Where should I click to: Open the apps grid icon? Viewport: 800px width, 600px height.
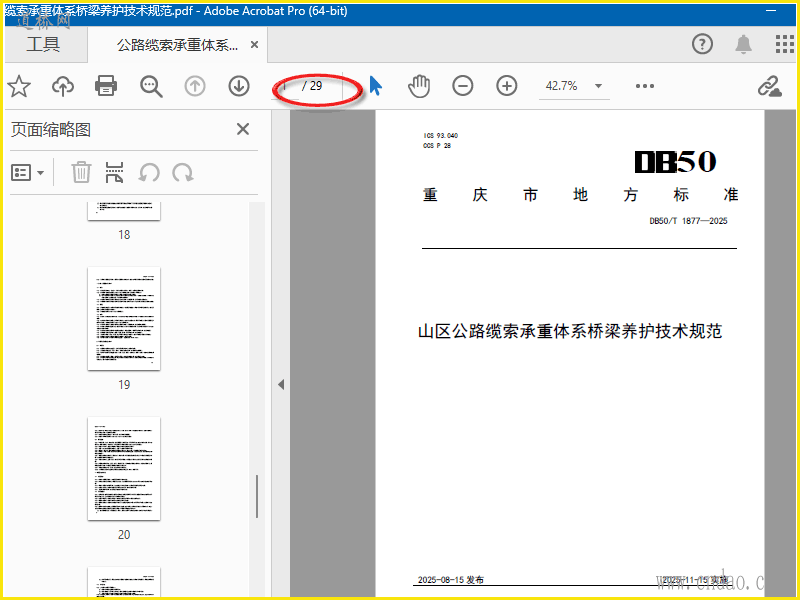click(x=784, y=44)
